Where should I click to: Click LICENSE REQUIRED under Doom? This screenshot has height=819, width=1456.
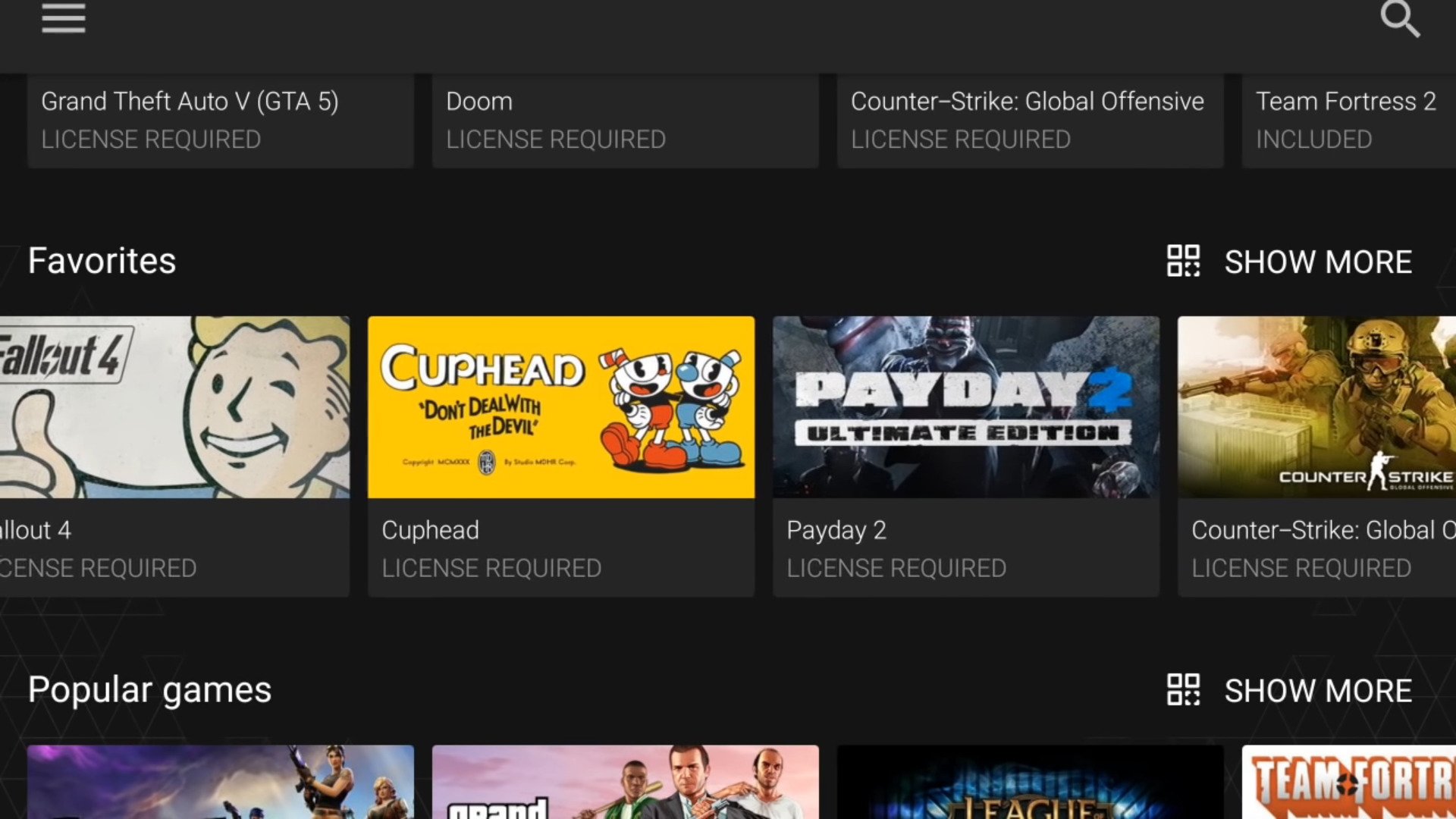(556, 140)
